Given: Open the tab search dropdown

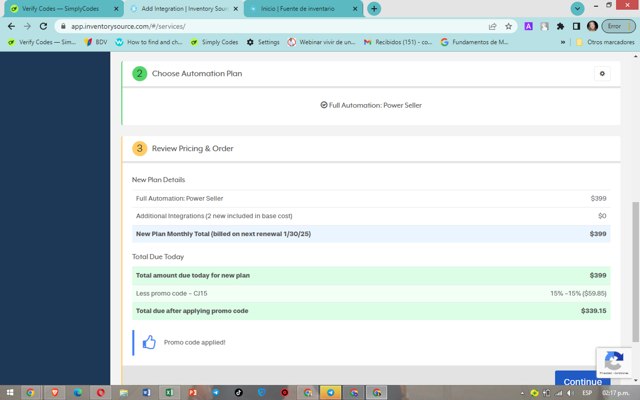Looking at the screenshot, I should (577, 9).
